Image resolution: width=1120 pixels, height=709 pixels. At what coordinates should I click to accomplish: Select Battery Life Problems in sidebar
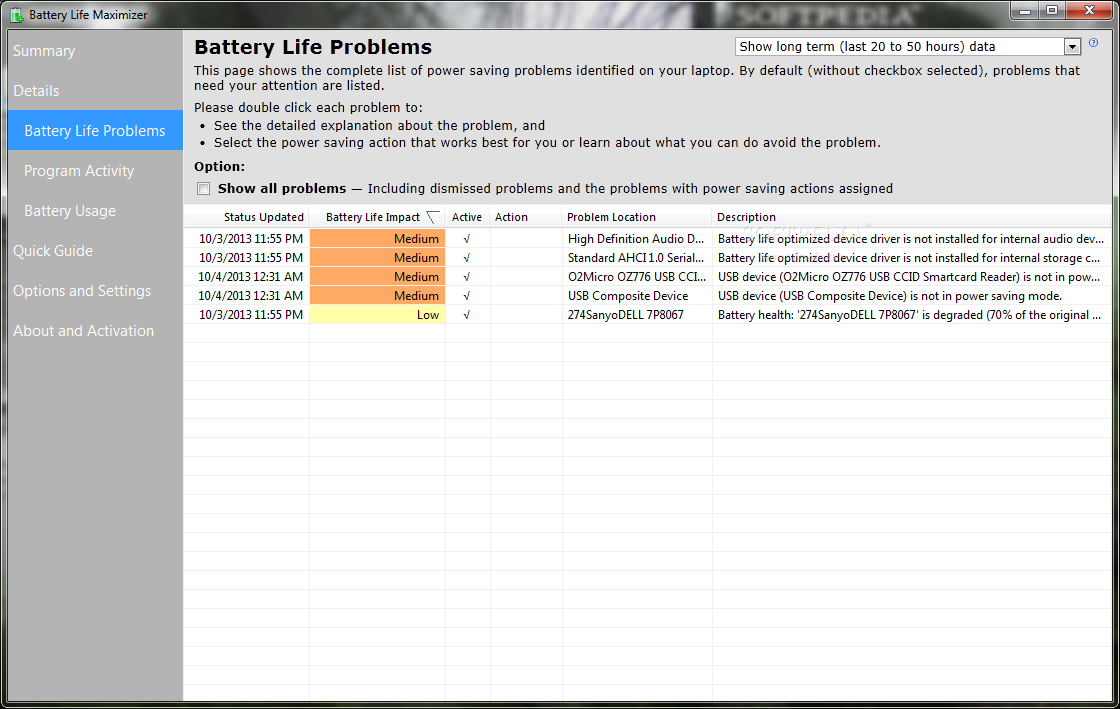click(95, 131)
